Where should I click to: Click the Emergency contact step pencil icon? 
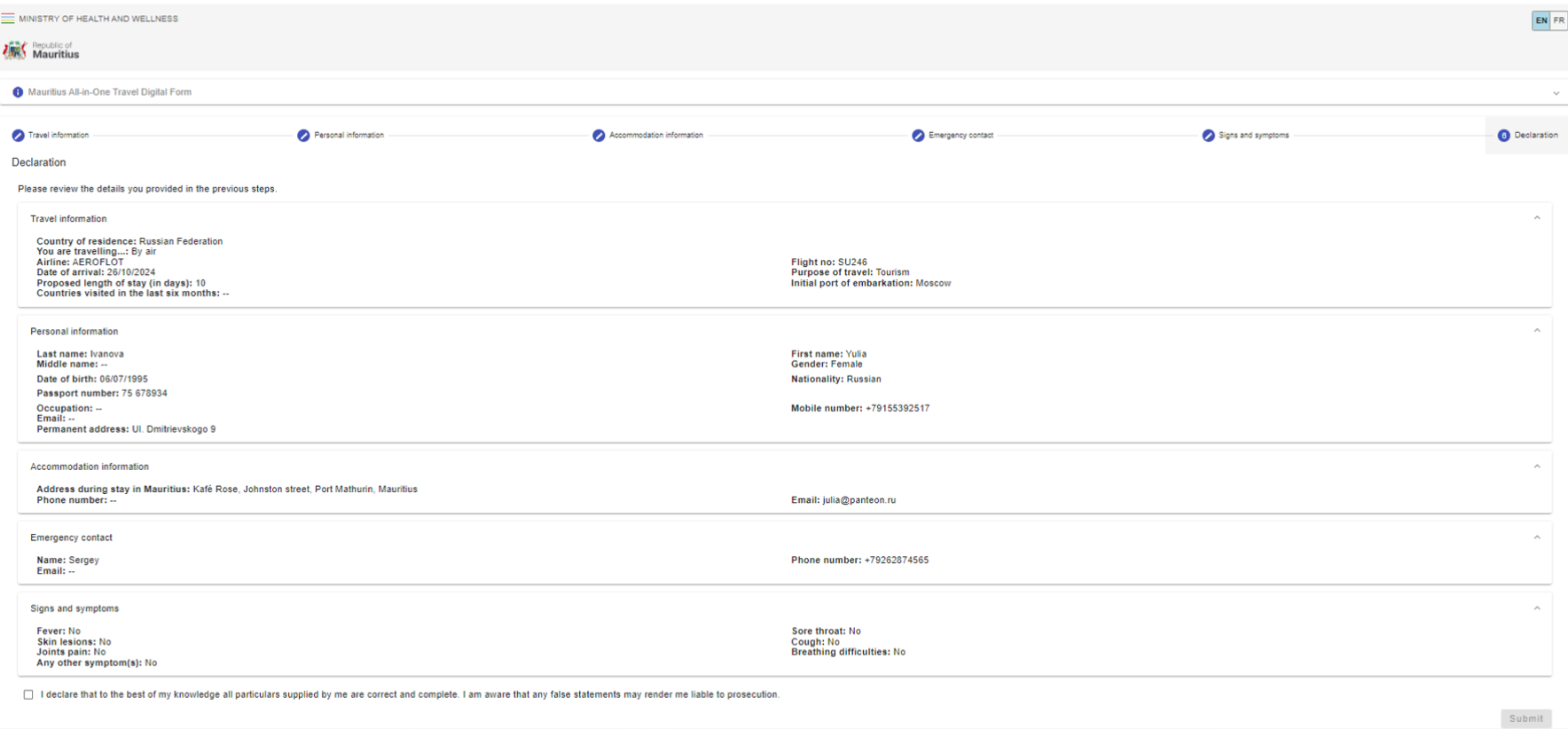tap(918, 136)
